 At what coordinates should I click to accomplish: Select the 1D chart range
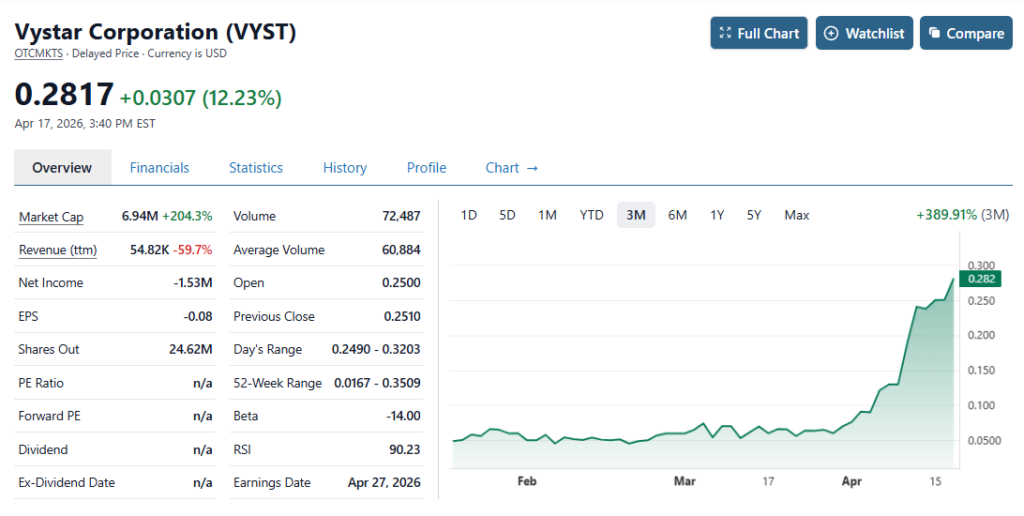click(468, 215)
